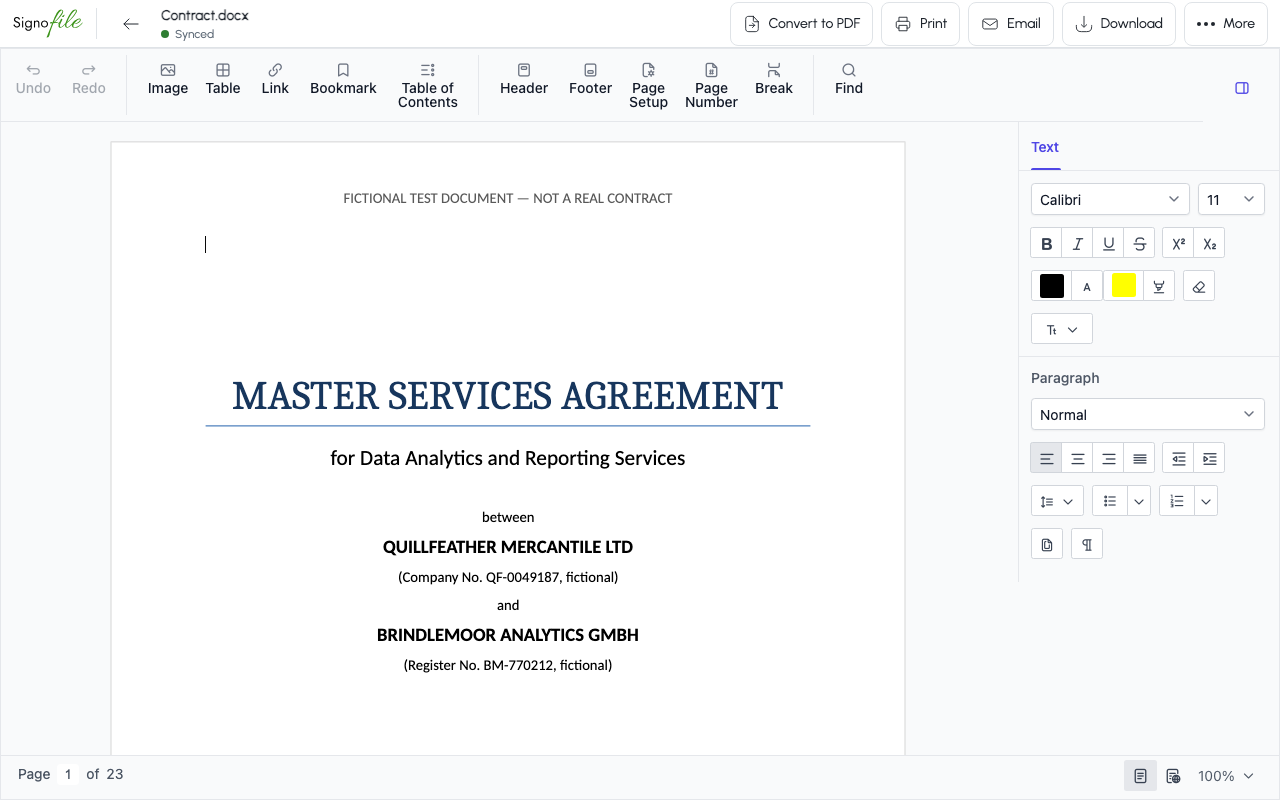1280x800 pixels.
Task: Open the Normal paragraph style dropdown
Action: pos(1147,414)
